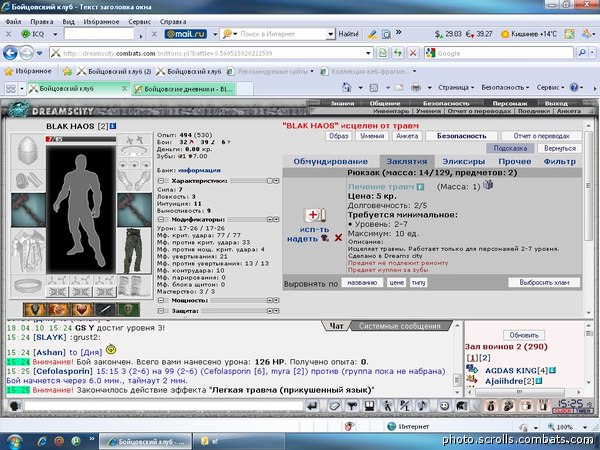
Task: Click the music note sound icon
Action: (423, 406)
